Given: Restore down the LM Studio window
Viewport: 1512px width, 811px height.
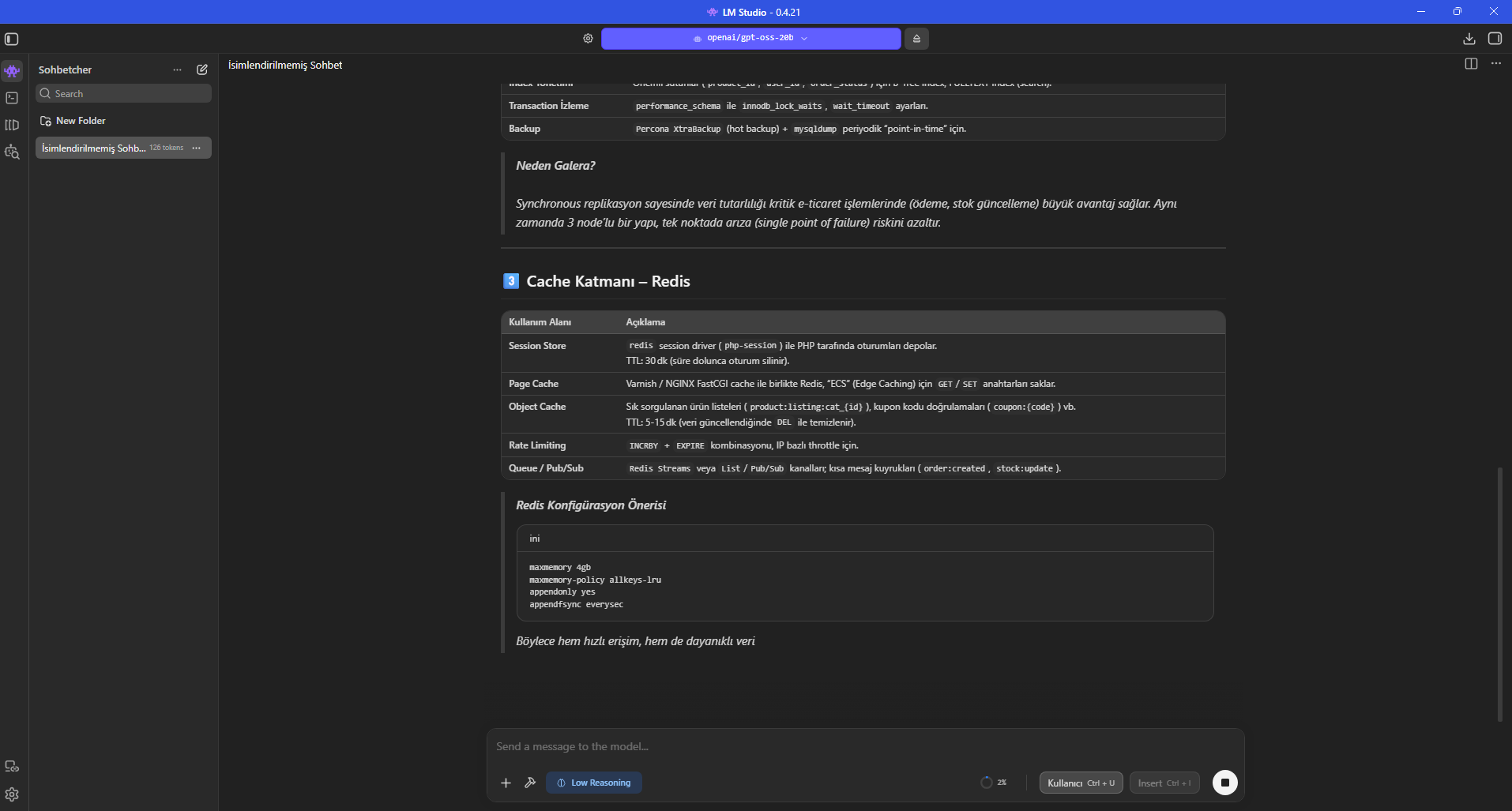Looking at the screenshot, I should (x=1457, y=11).
